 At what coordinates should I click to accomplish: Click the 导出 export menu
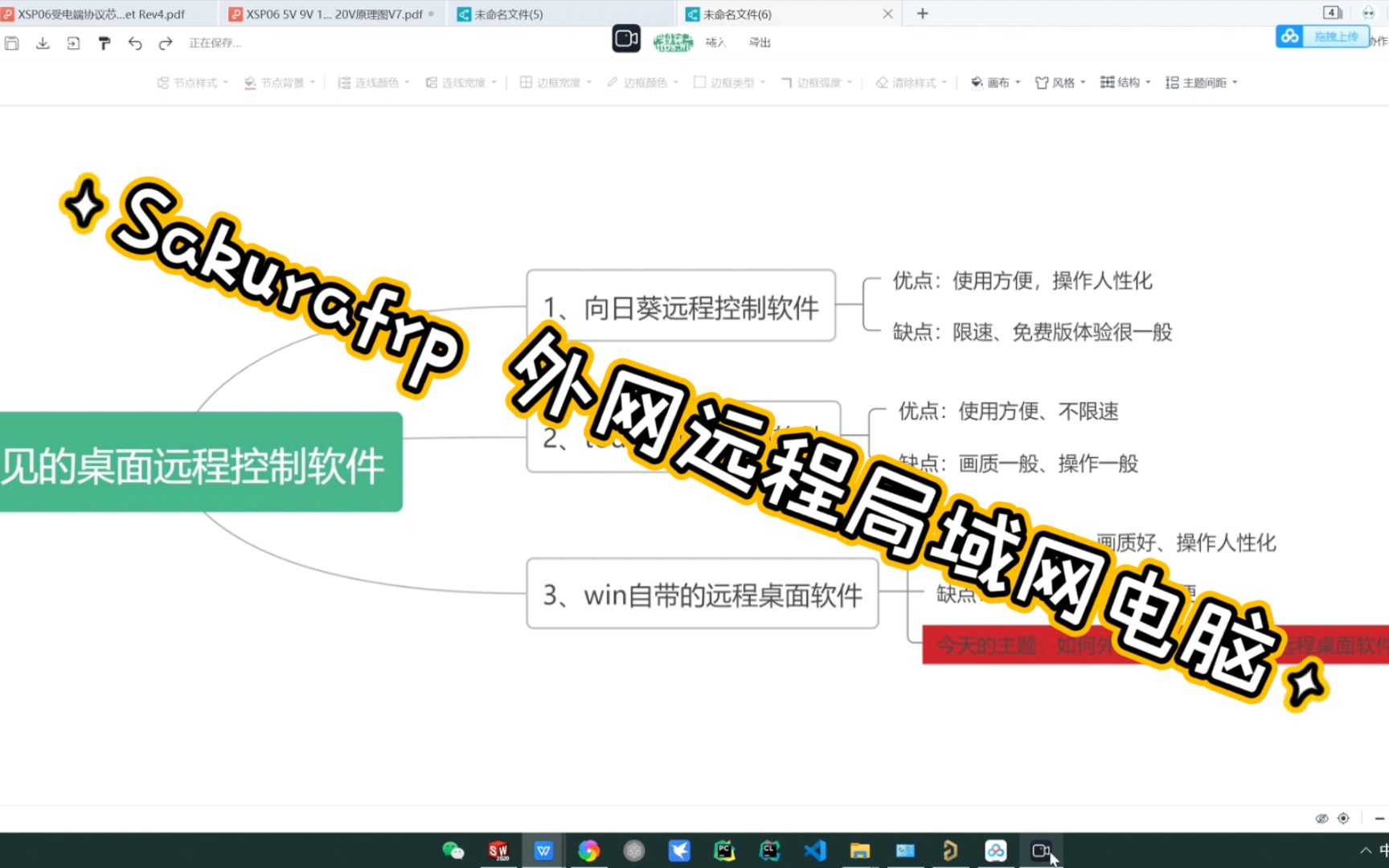[x=760, y=43]
